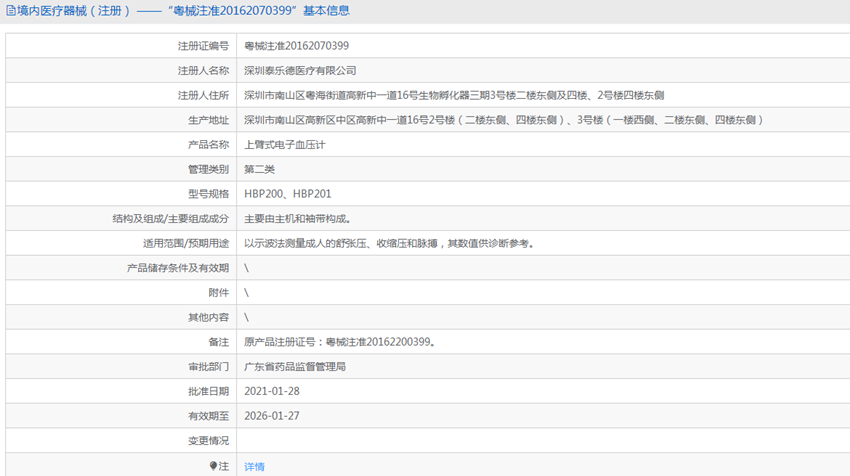Click the 批准日期 row label
This screenshot has height=476, width=850.
(x=209, y=391)
